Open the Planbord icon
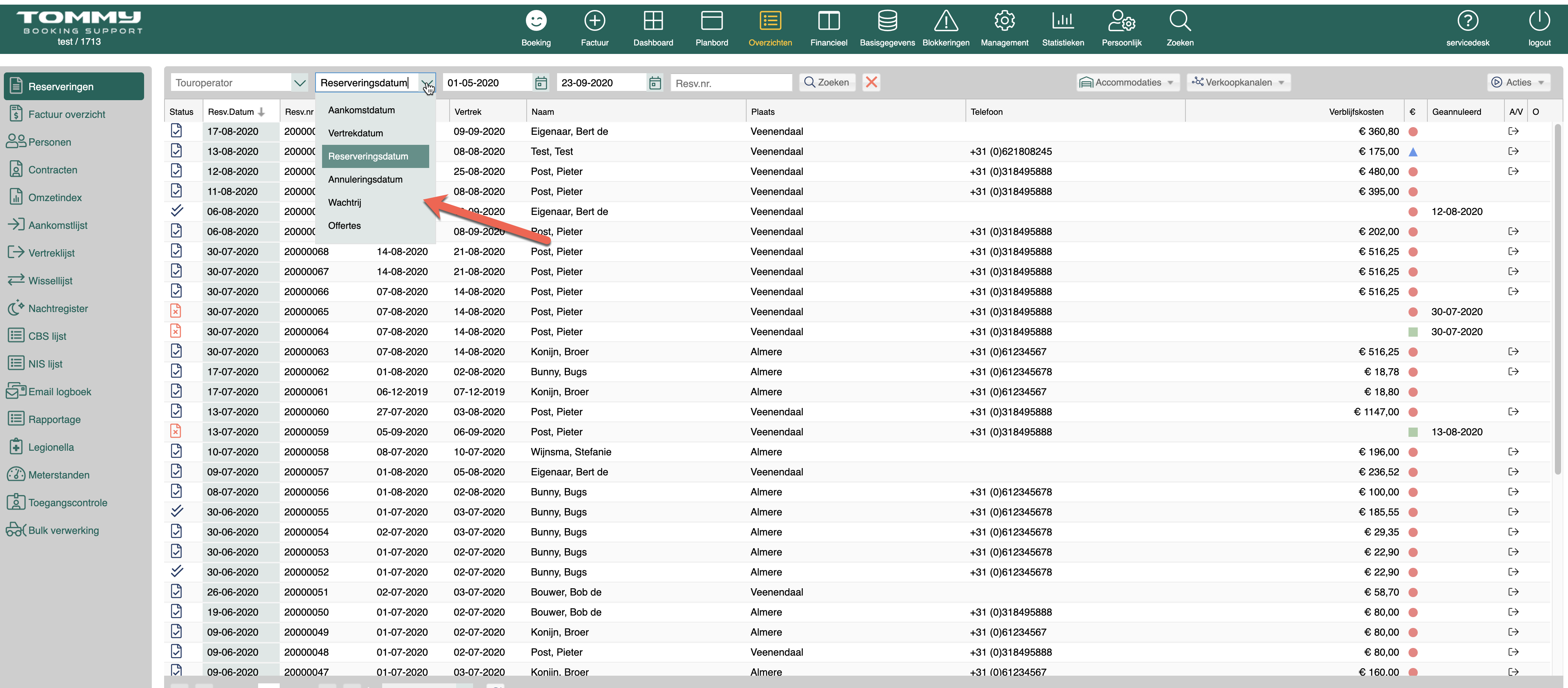 tap(712, 21)
